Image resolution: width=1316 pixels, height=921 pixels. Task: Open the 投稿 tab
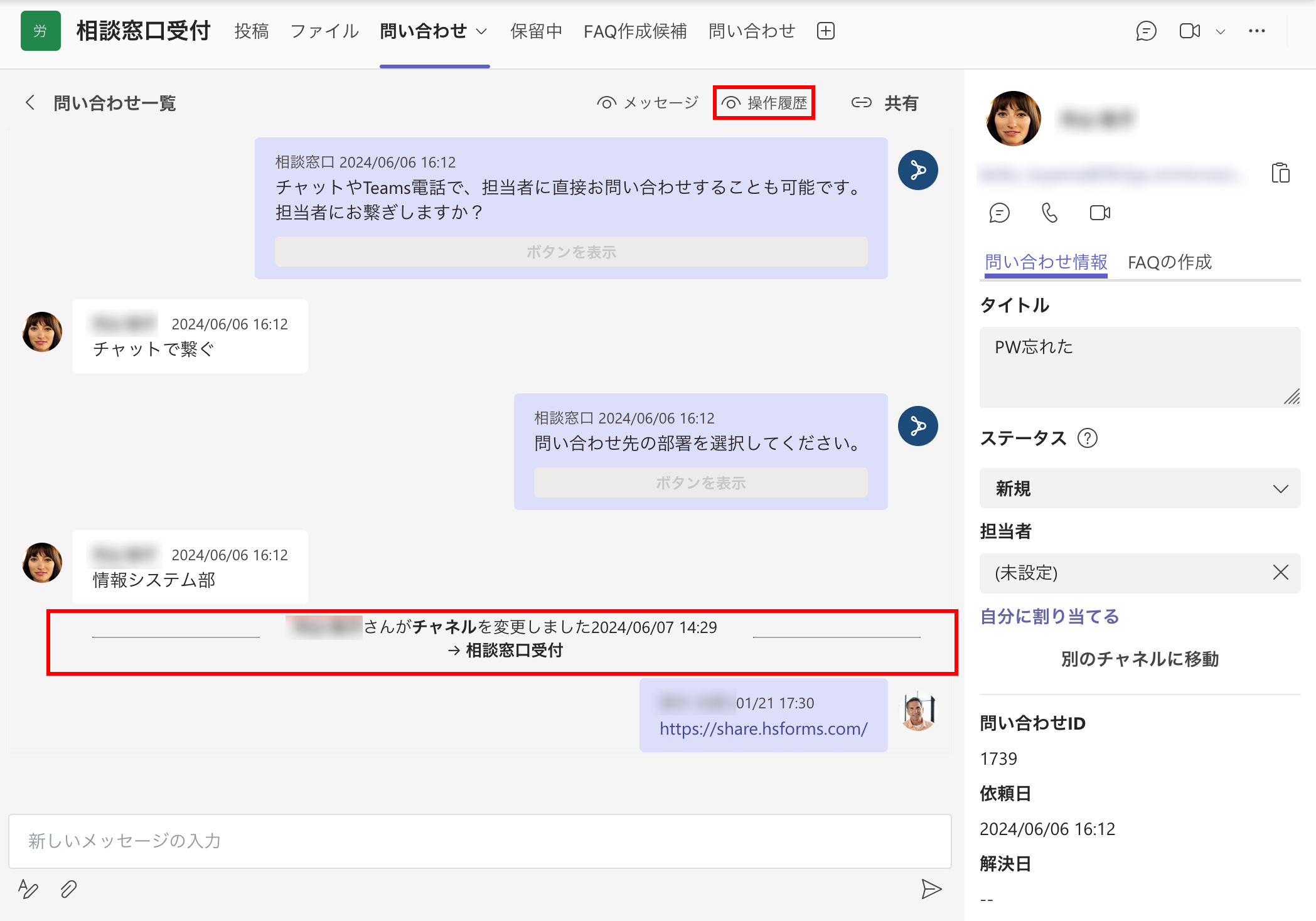(252, 31)
